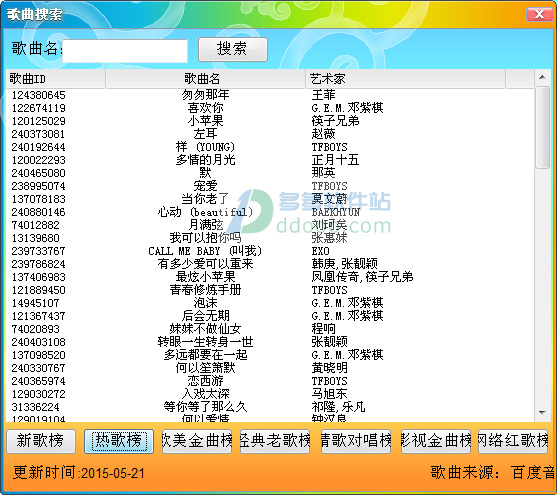Switch to the 热歌榜 chart

(119, 441)
